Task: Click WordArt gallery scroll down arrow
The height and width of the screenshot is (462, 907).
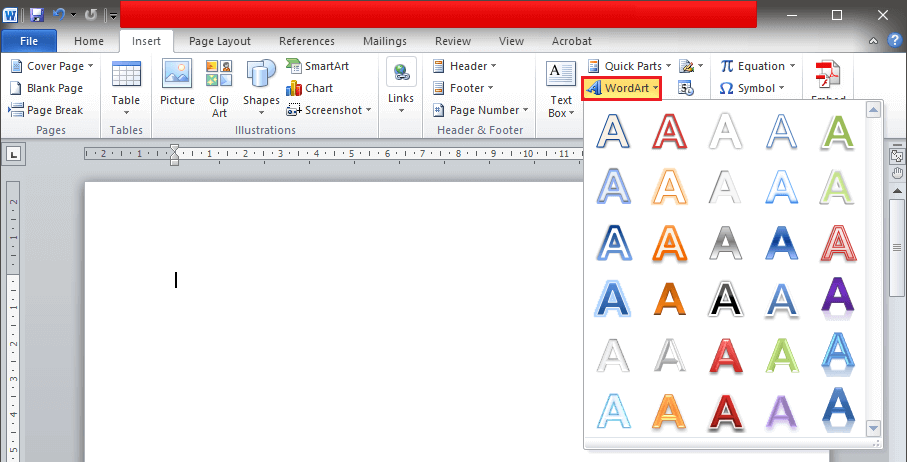Action: [873, 428]
